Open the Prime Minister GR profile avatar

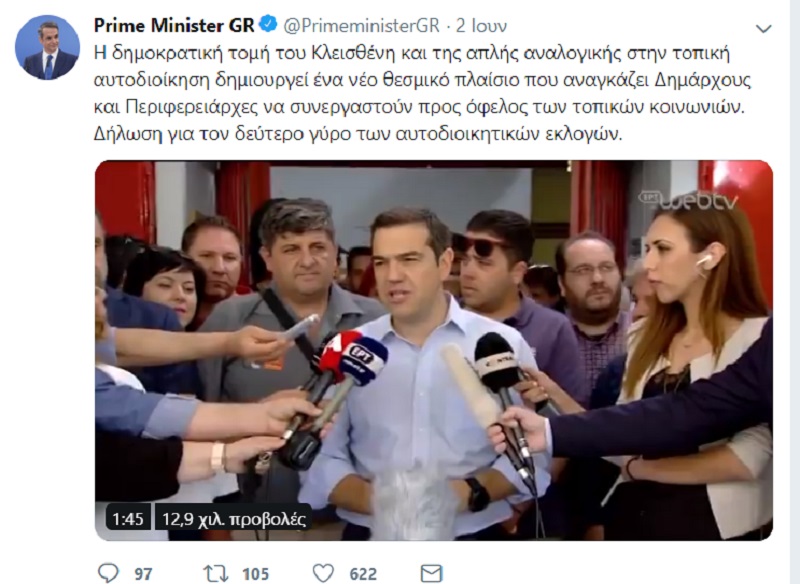tap(47, 47)
